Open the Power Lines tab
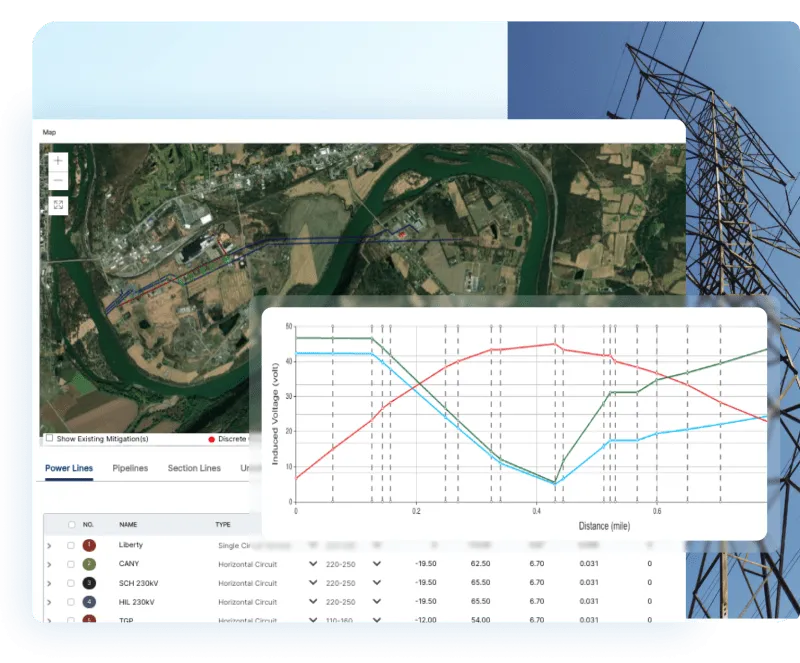800x663 pixels. pos(68,468)
